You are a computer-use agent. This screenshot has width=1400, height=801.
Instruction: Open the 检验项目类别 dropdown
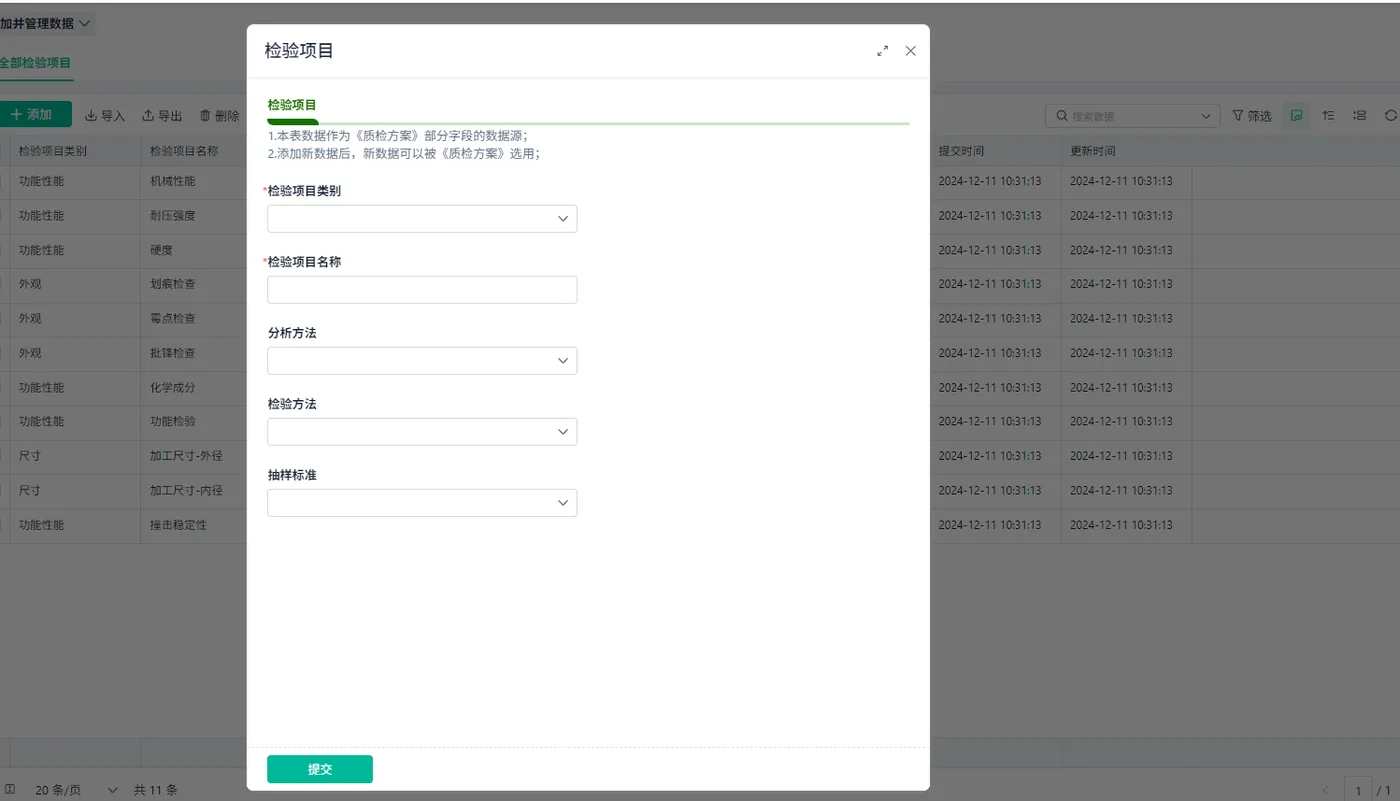click(422, 219)
